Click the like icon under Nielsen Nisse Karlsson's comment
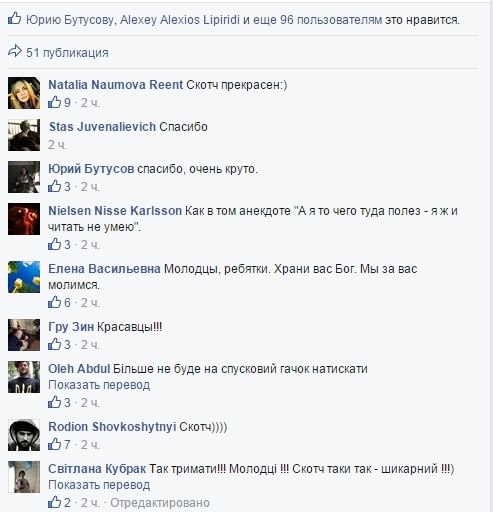 (54, 244)
